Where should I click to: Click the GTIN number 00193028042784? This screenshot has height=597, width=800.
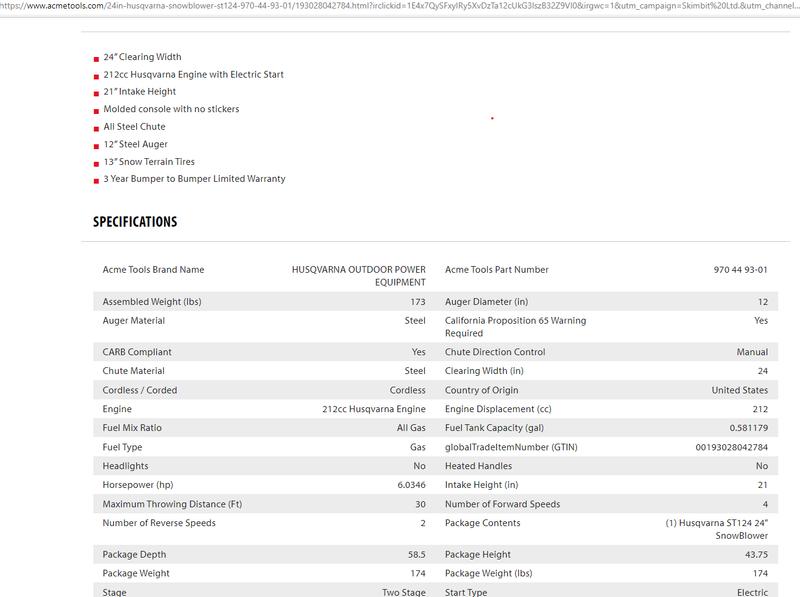pos(731,447)
